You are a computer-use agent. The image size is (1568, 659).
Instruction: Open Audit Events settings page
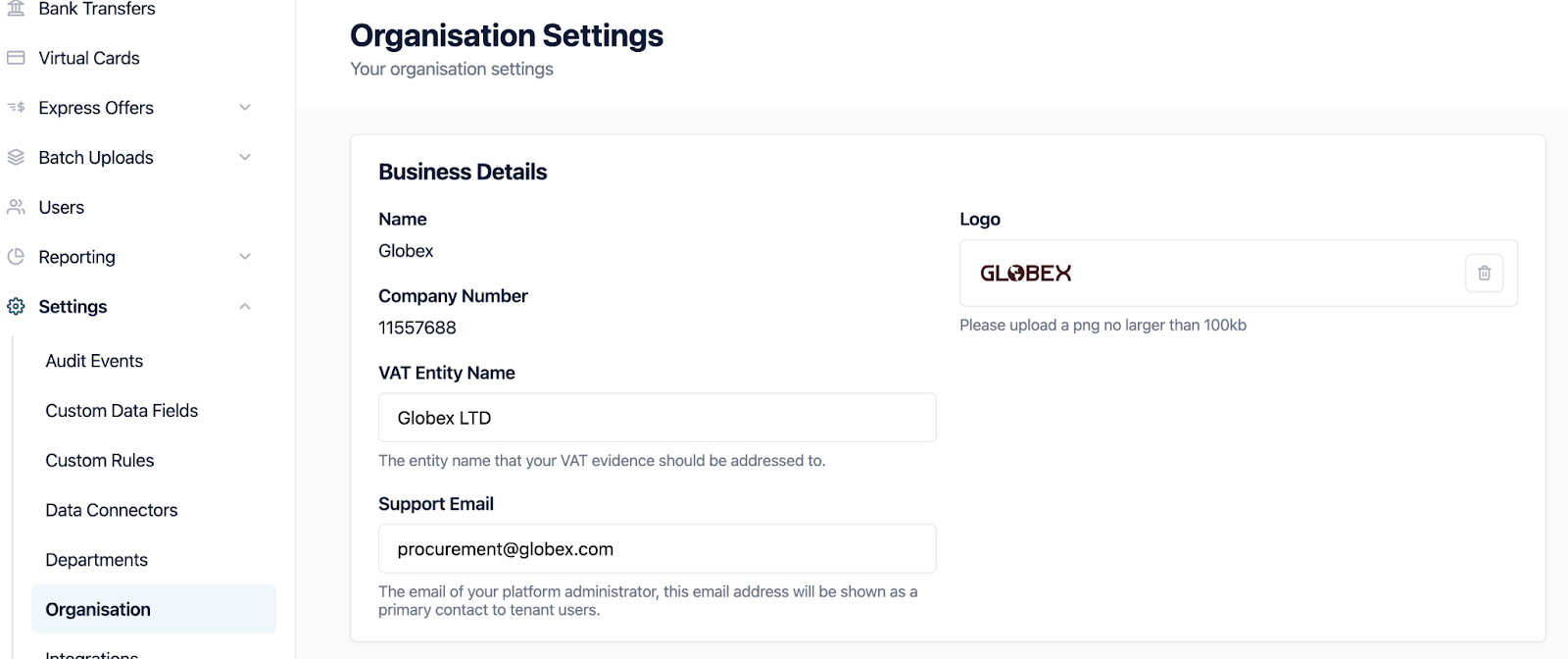point(94,361)
